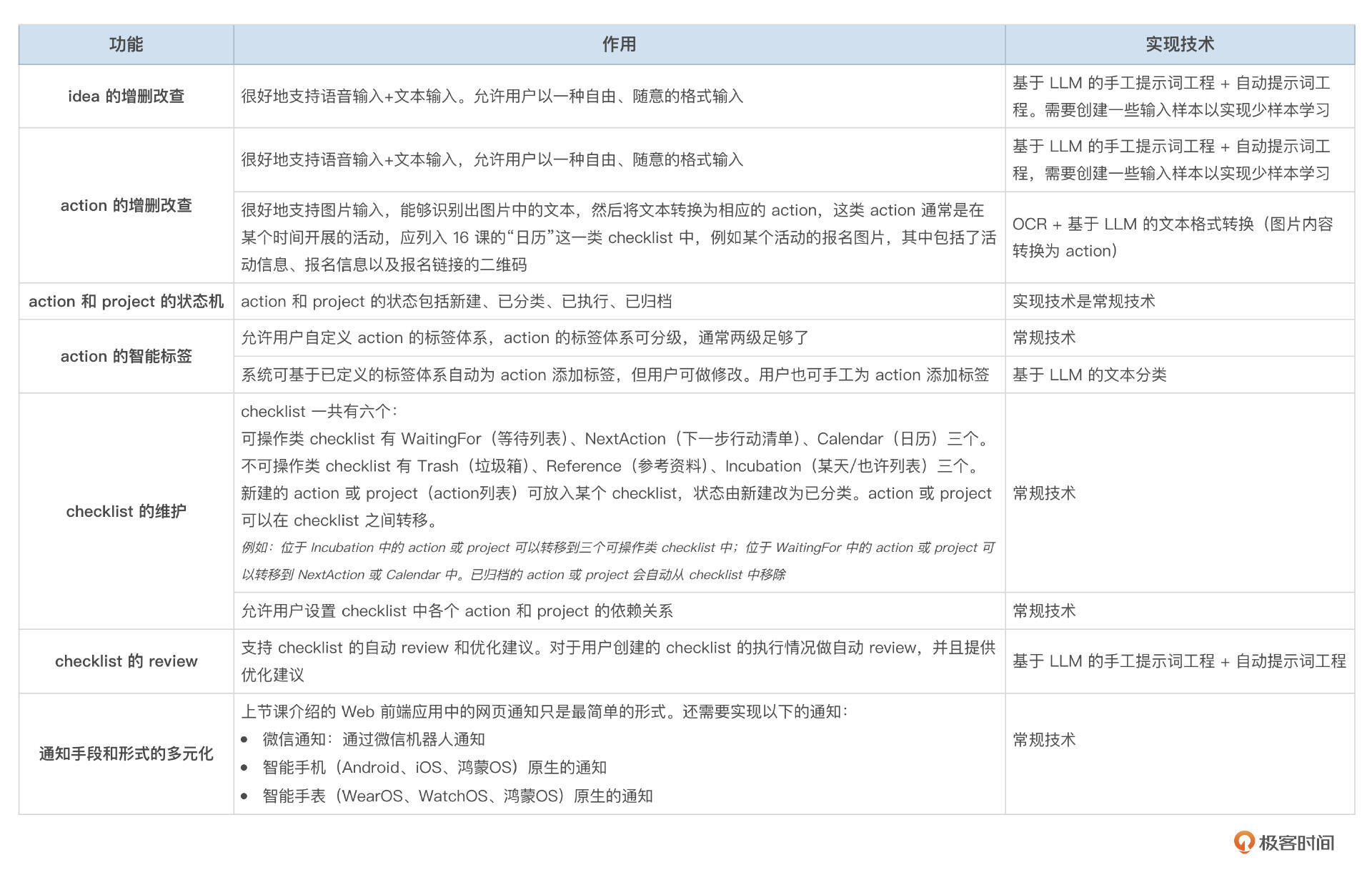Click the 通知手段和形式的多元化 row label
Viewport: 1372px width, 875px height.
(126, 754)
